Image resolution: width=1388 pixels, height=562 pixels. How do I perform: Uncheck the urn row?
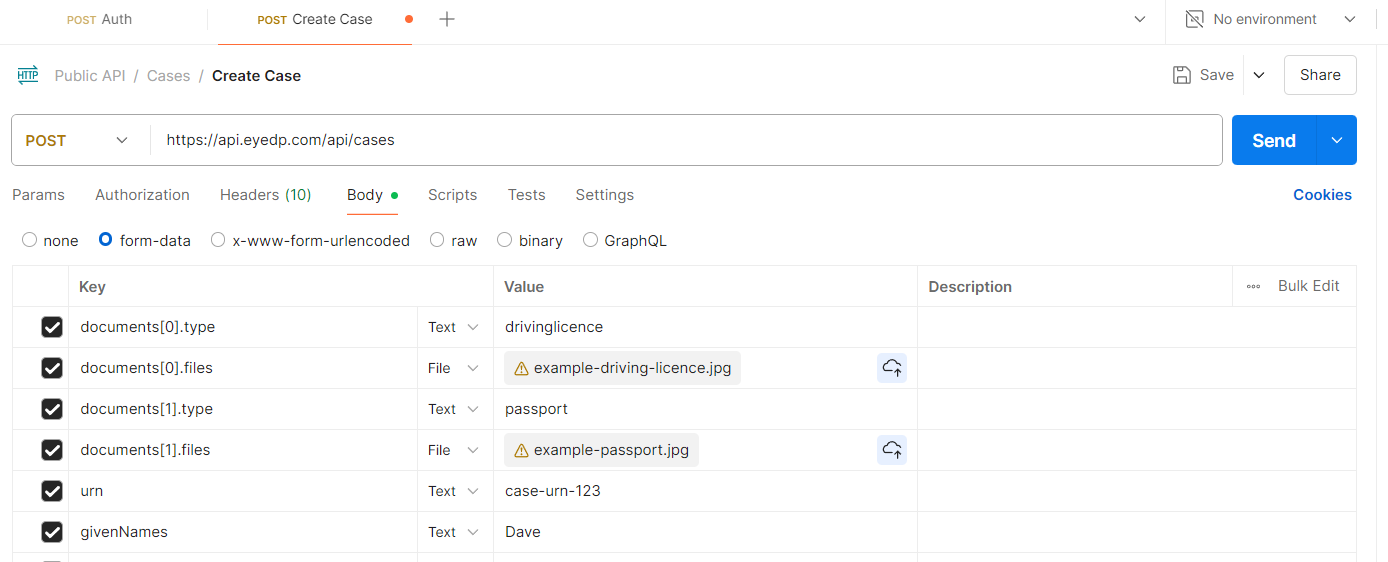(52, 491)
